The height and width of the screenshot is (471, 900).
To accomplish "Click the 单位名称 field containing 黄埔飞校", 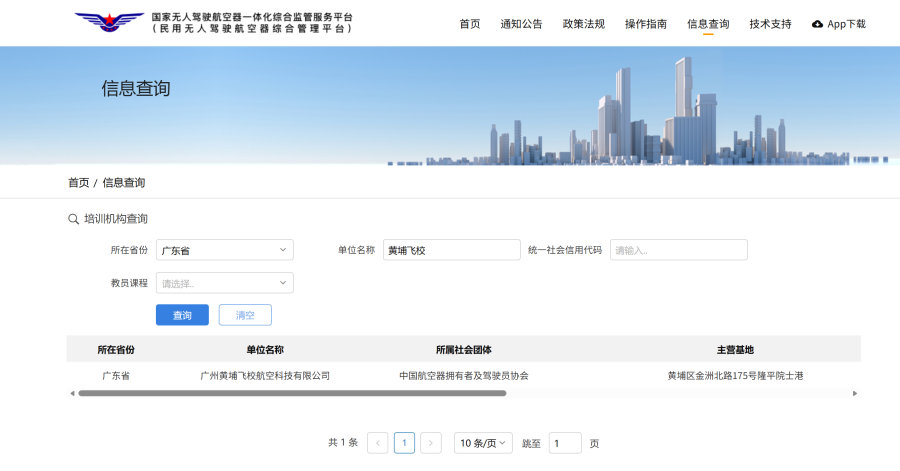I will (452, 250).
